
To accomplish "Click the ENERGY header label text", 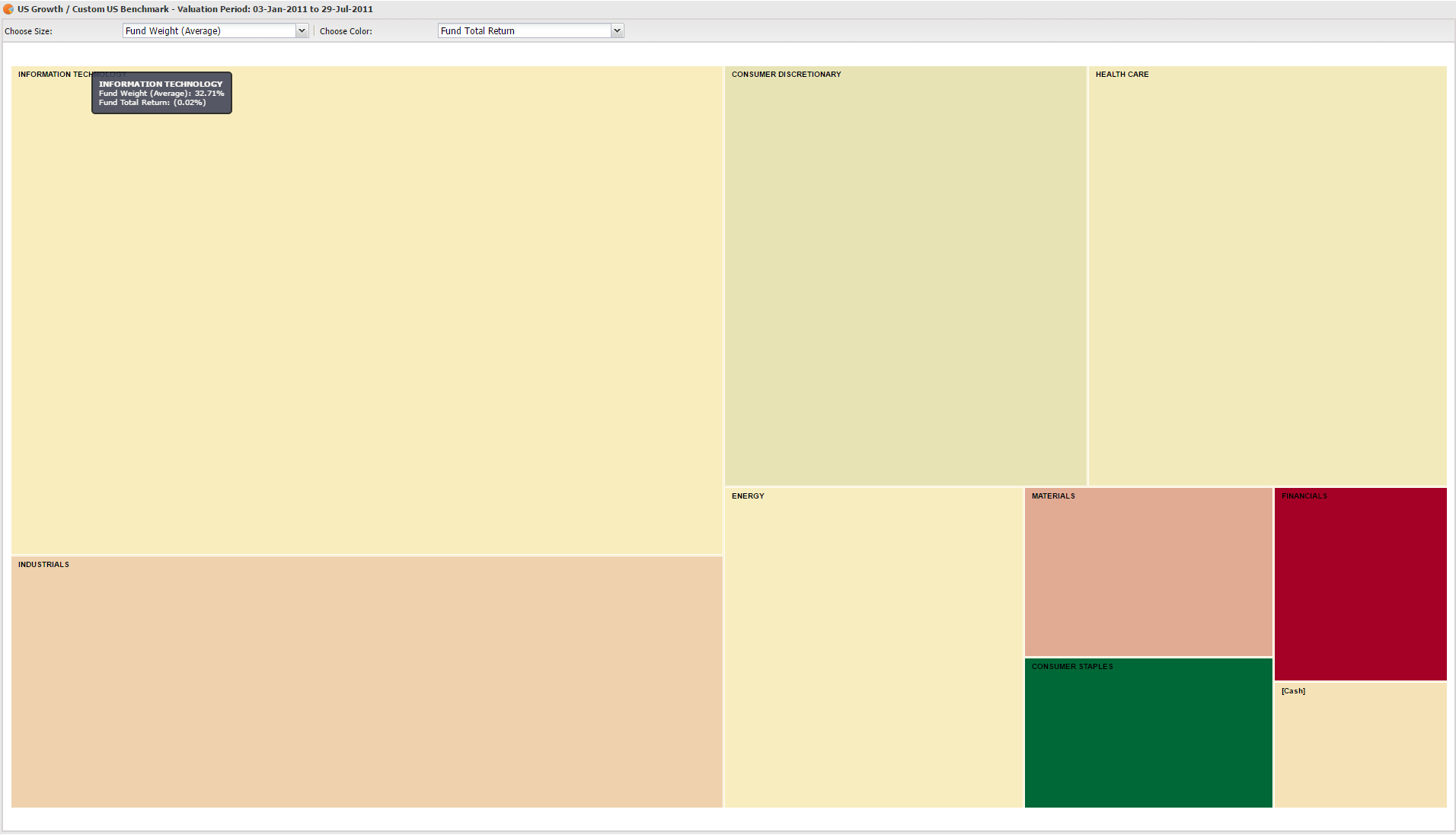I will pos(748,496).
